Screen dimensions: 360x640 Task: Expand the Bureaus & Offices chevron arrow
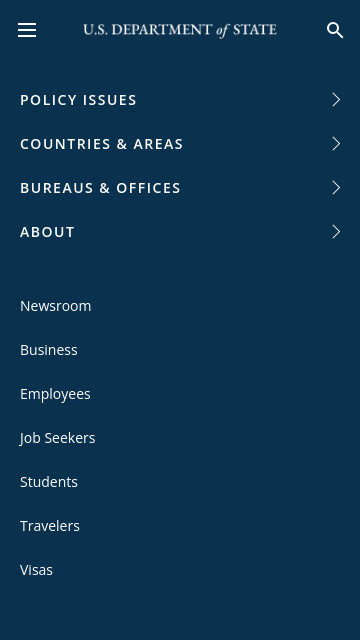[x=336, y=188]
